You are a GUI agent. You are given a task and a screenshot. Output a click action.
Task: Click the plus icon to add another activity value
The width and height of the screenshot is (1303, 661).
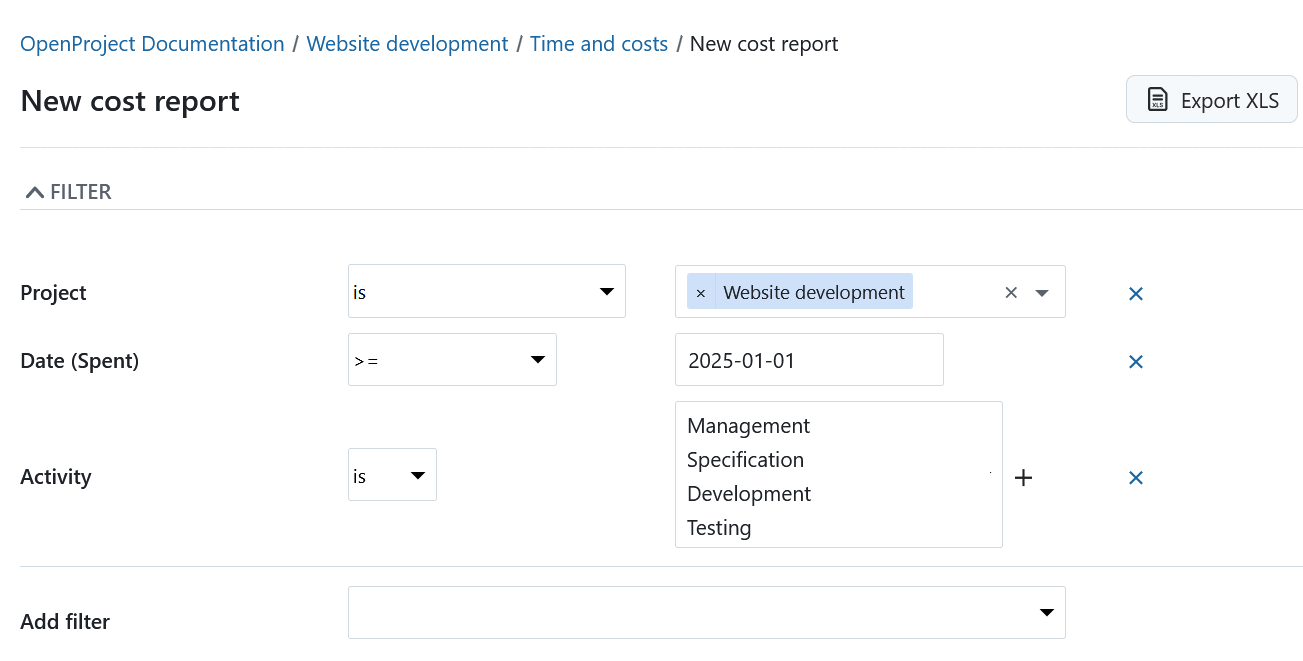(x=1023, y=477)
